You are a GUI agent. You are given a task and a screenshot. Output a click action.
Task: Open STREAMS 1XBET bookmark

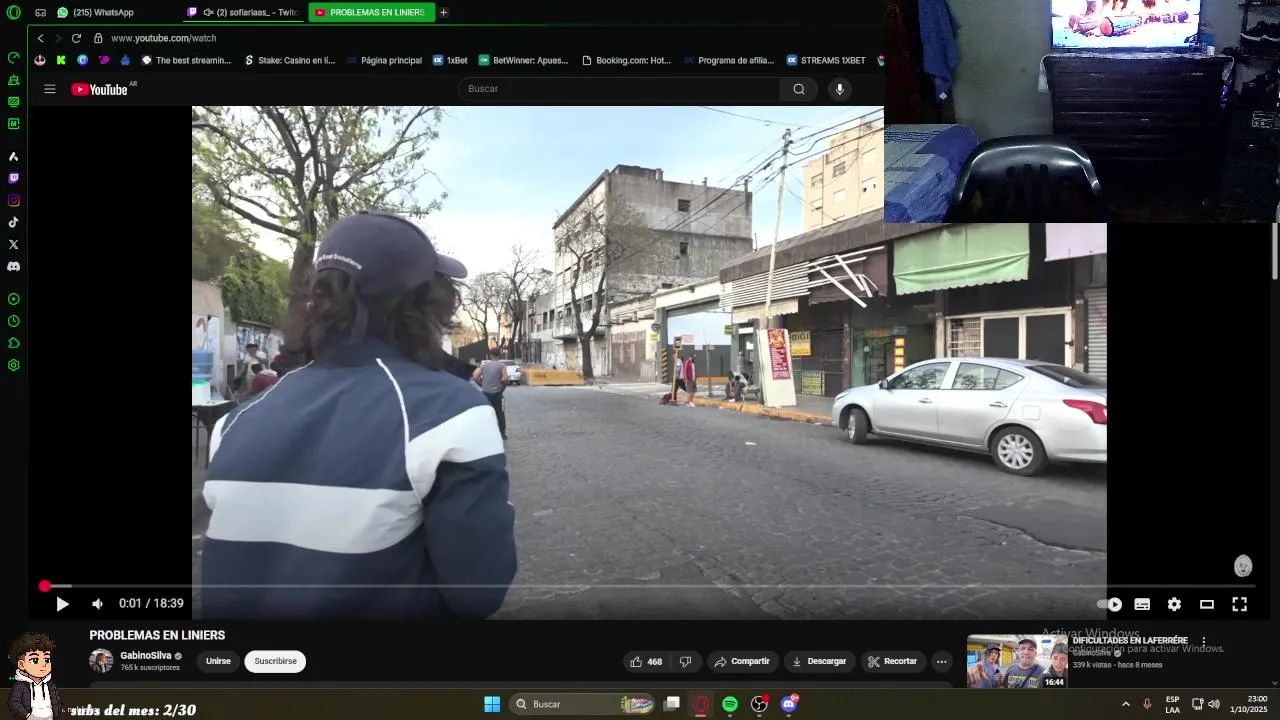point(826,60)
